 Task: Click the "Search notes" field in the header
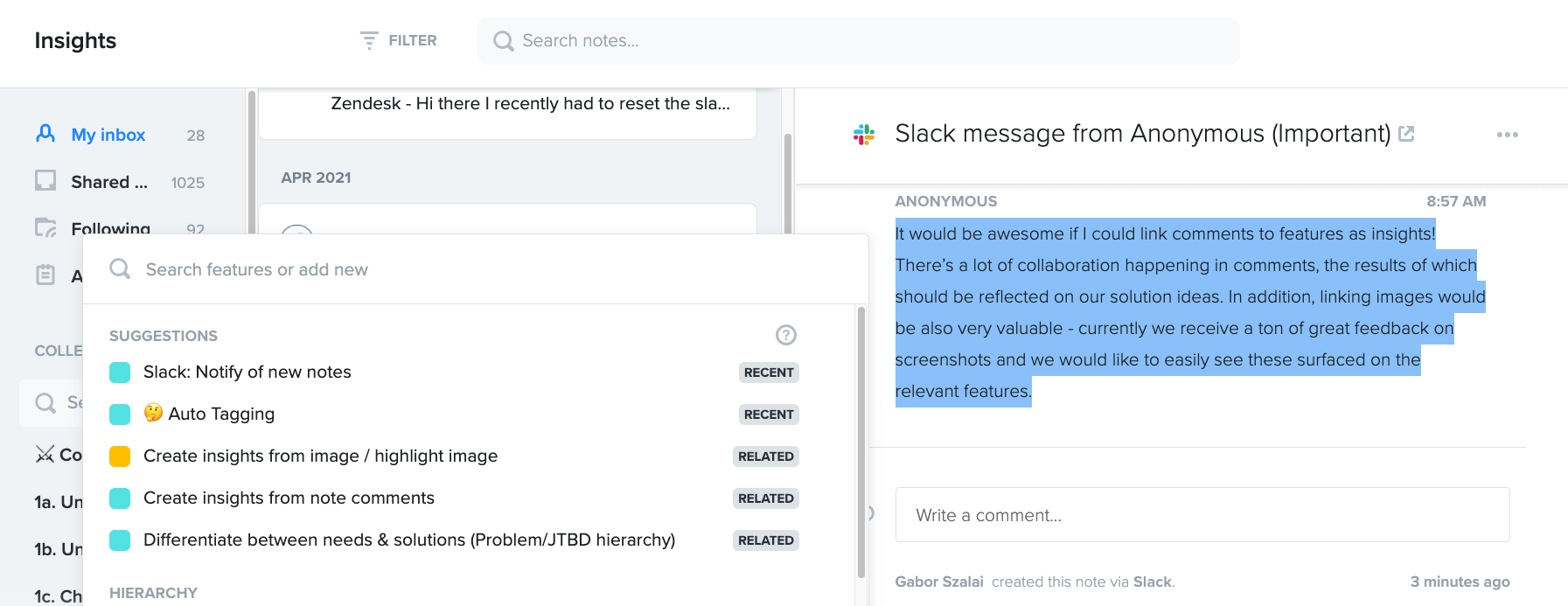pos(856,40)
